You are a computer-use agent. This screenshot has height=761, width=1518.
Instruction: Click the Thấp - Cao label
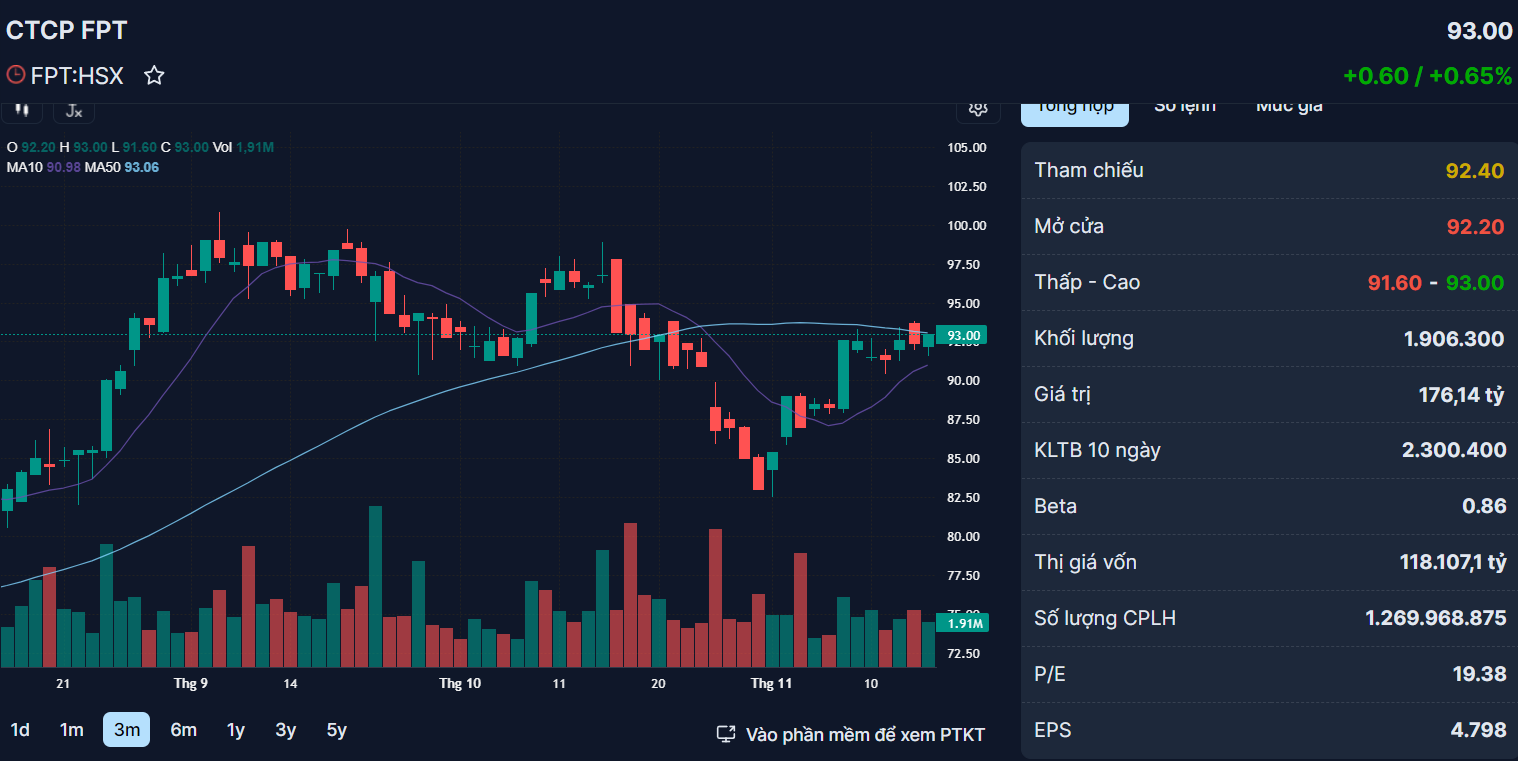tap(1087, 282)
